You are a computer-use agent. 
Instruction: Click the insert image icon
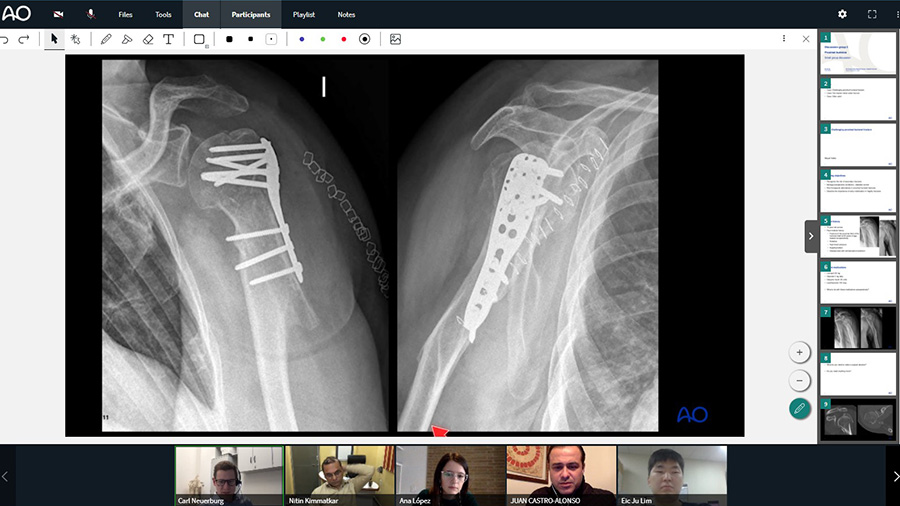pyautogui.click(x=395, y=39)
